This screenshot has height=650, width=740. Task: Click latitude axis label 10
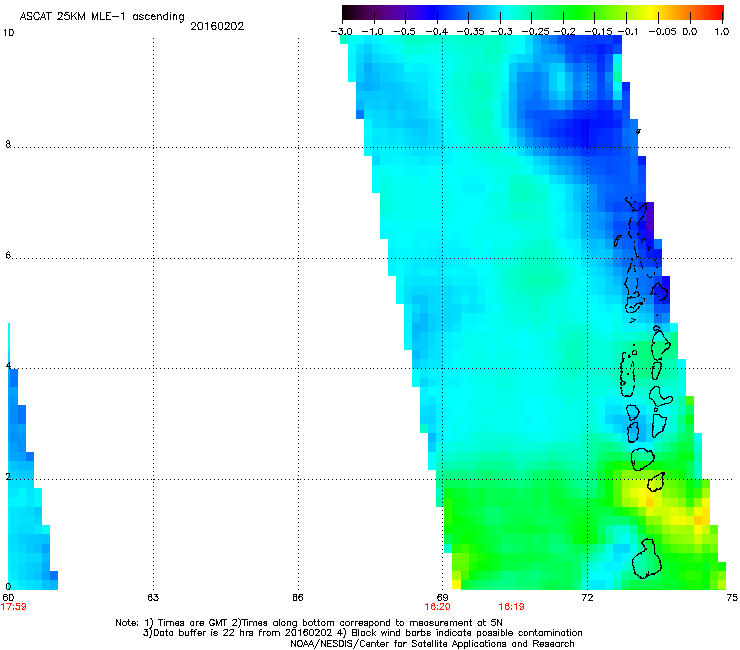[x=8, y=33]
